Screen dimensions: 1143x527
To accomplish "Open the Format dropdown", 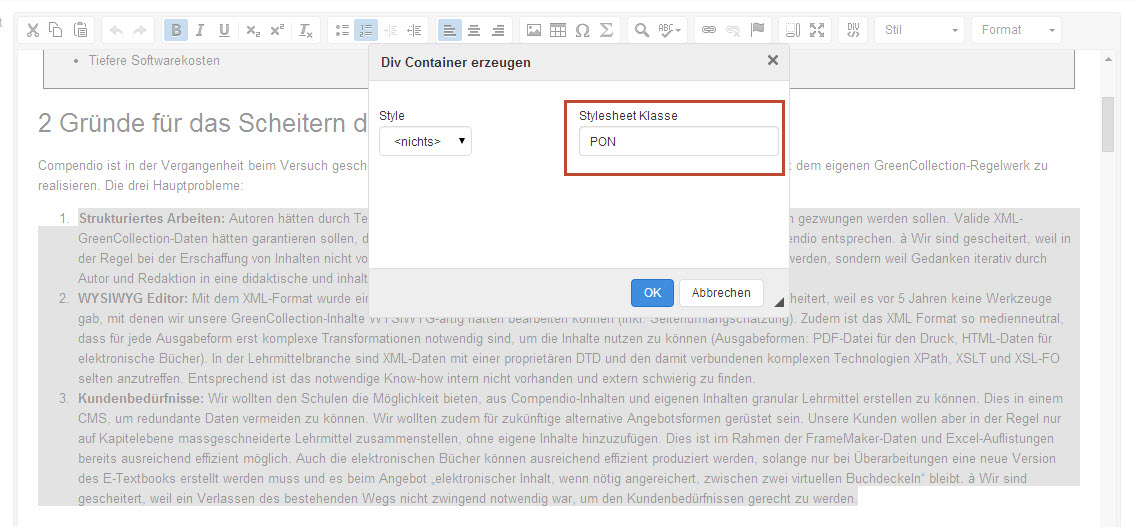I will (x=1016, y=30).
